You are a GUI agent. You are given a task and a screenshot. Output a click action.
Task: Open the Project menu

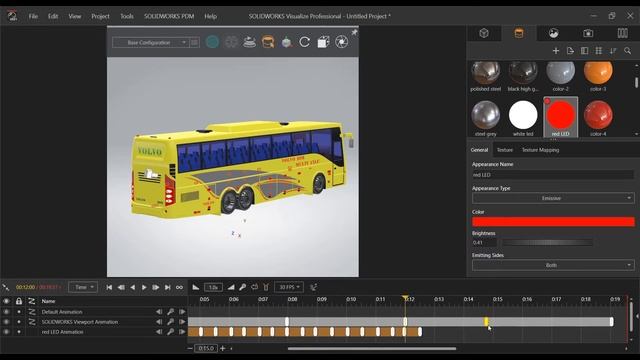pos(100,16)
